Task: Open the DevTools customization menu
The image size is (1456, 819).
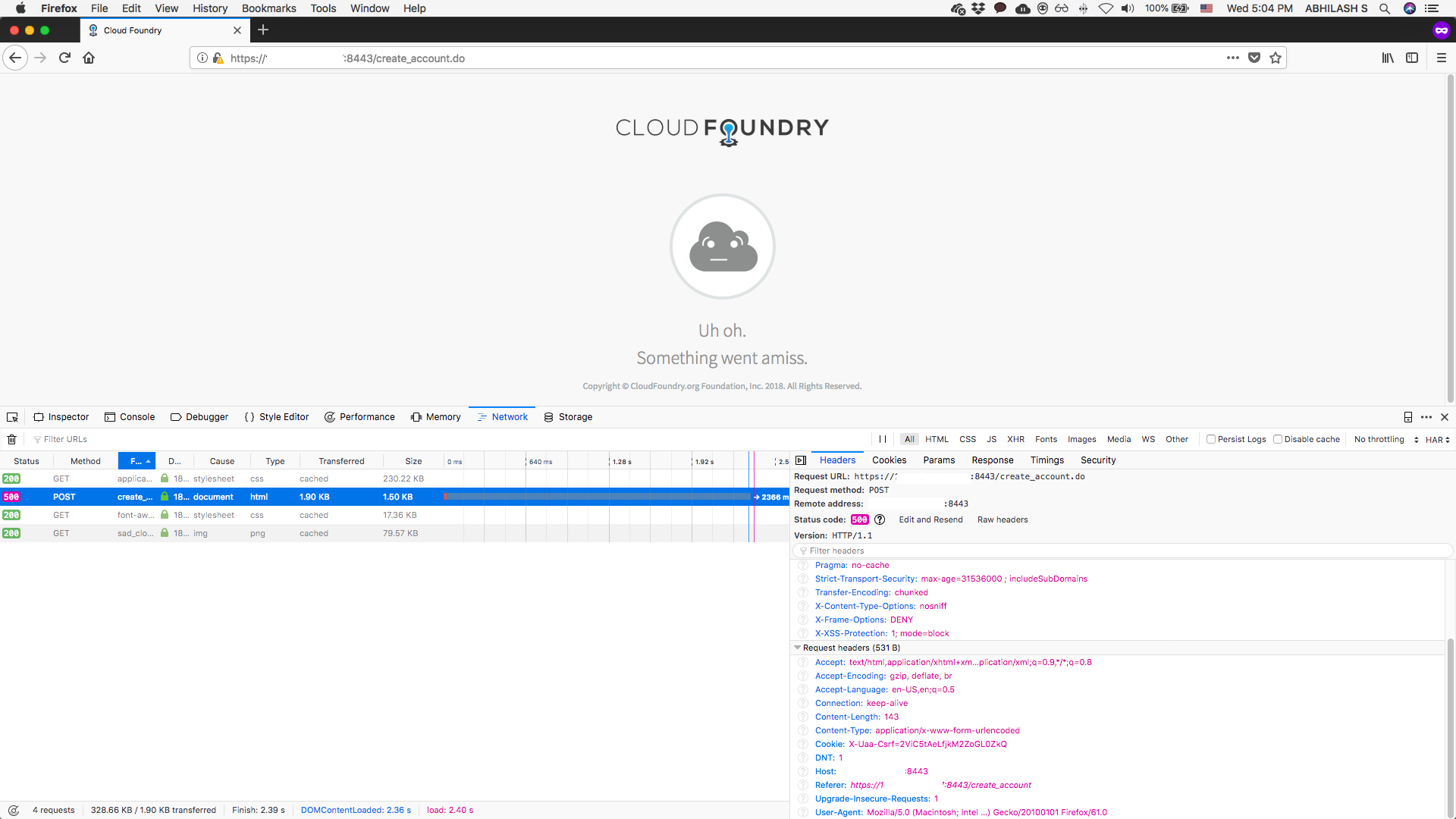Action: tap(1427, 417)
